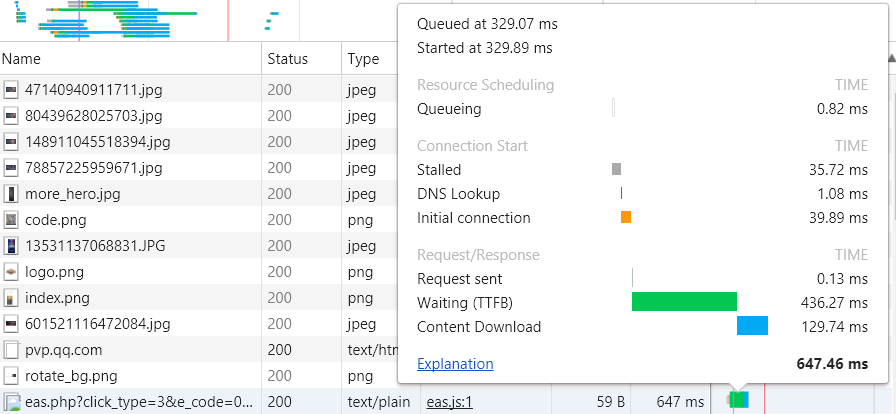896x414 pixels.
Task: Click the logo.png file icon
Action: [12, 272]
